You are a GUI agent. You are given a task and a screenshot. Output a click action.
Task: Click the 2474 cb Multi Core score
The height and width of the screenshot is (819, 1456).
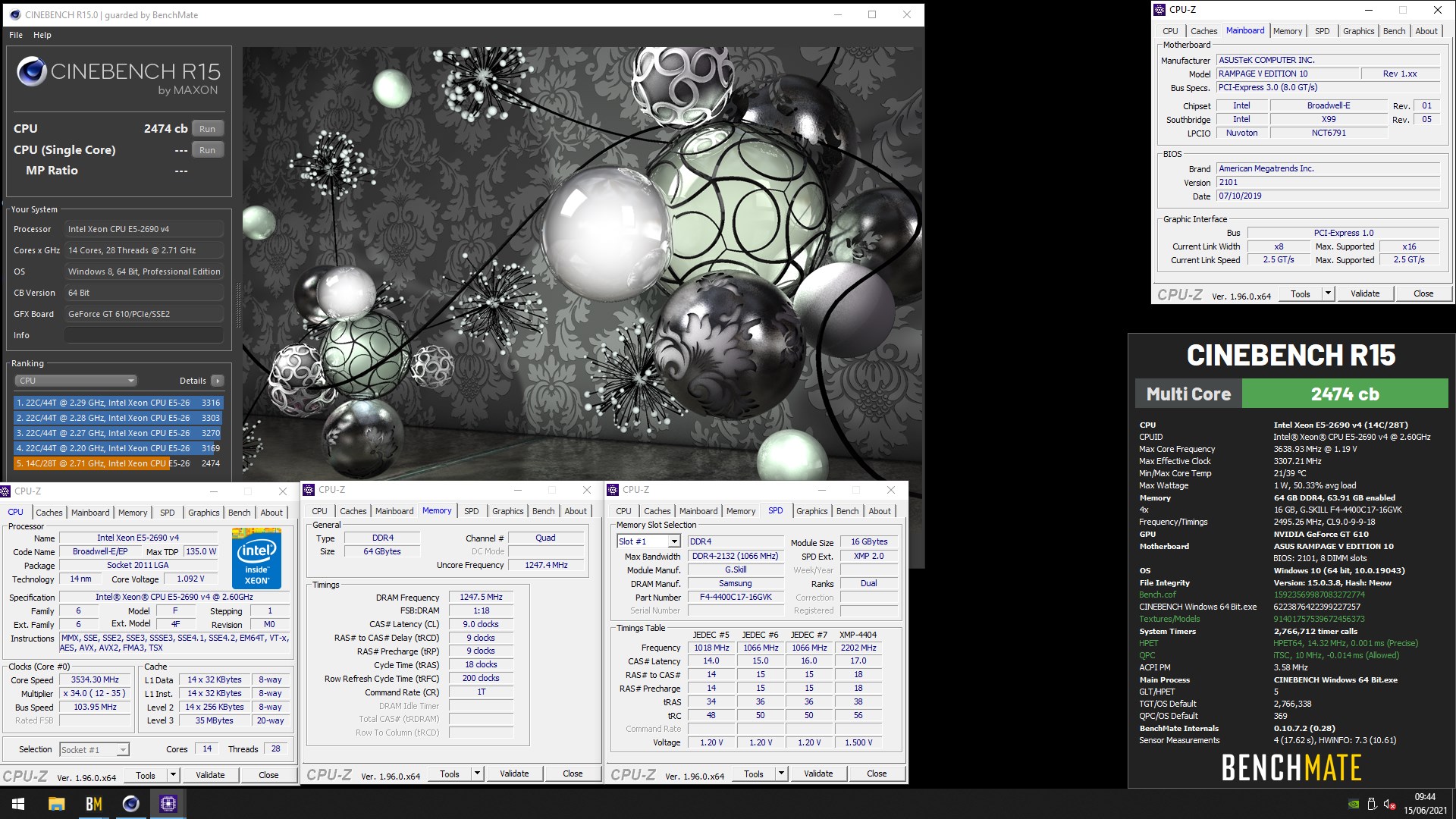tap(1345, 394)
